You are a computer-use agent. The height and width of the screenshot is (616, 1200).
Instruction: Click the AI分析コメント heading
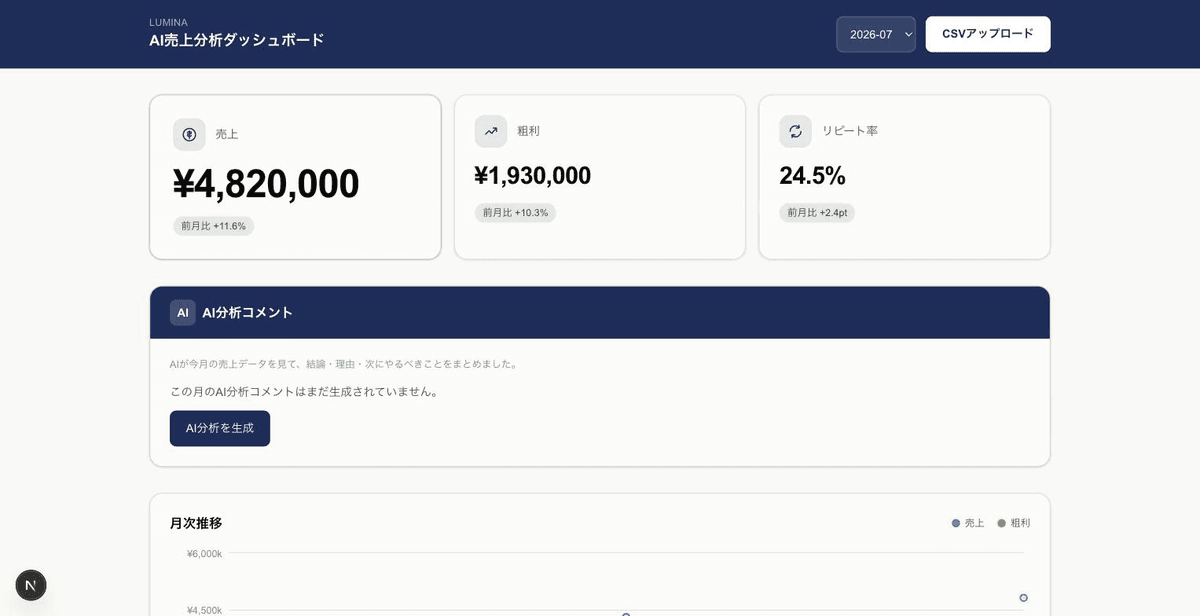point(248,313)
